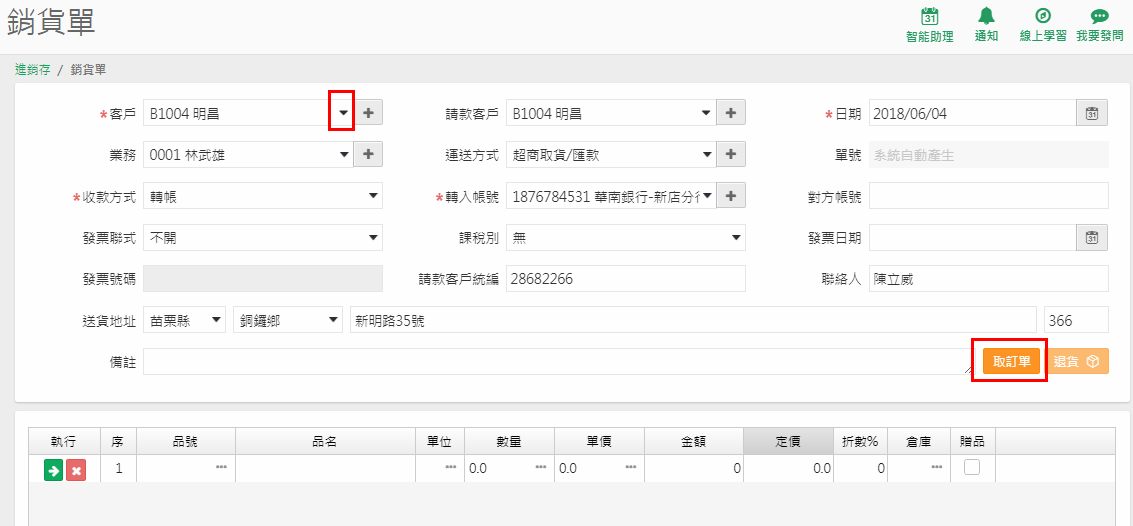Click the 品名 column header
The height and width of the screenshot is (526, 1133).
(x=325, y=441)
